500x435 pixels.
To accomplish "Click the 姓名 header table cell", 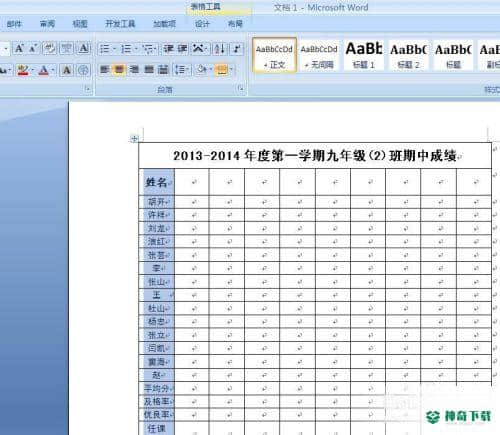I will point(157,182).
